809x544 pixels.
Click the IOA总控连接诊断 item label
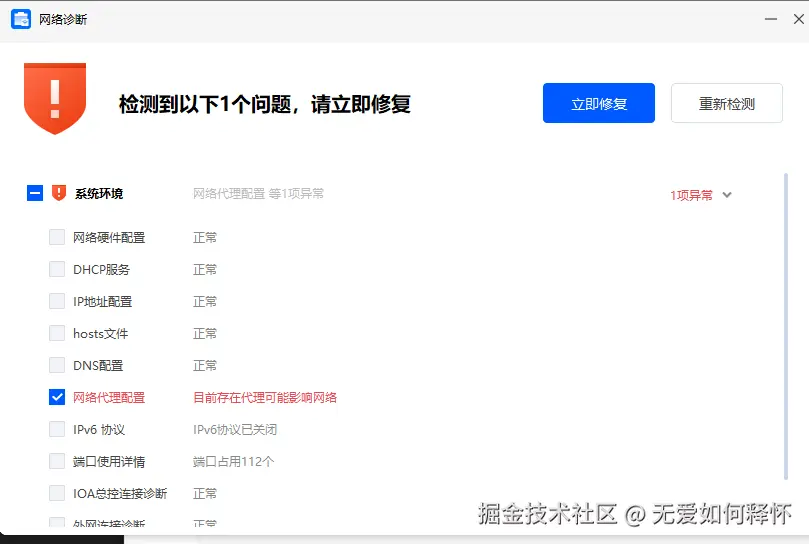(120, 493)
